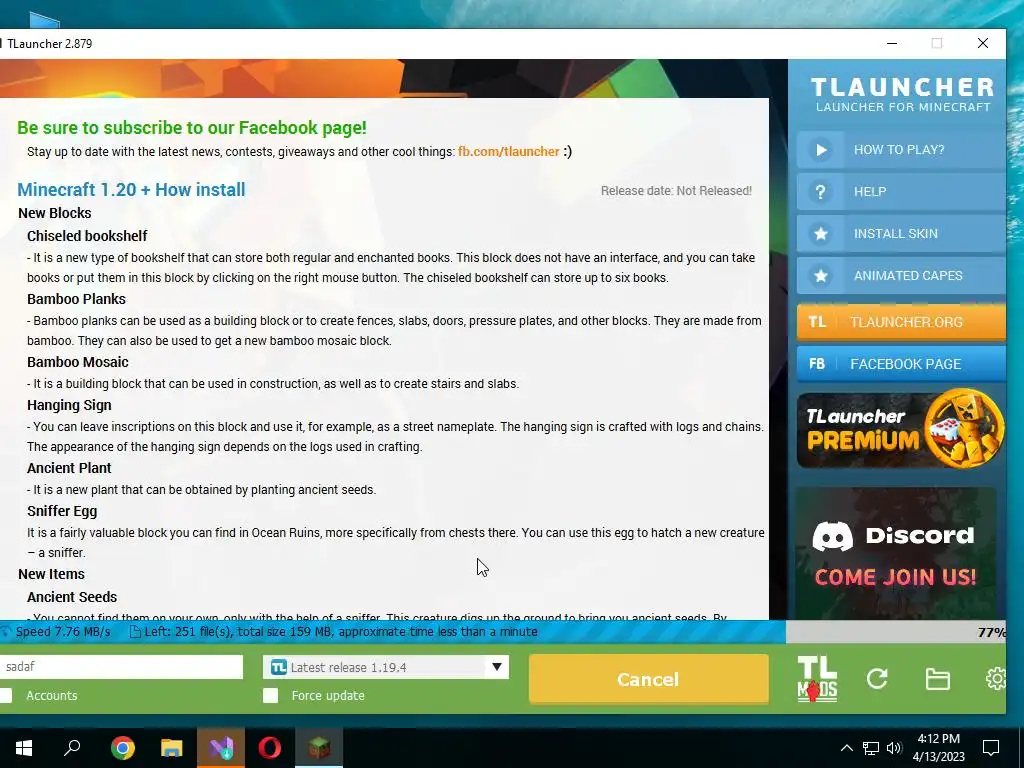Click the Speed 7.76 MB/s status text
Screen dimensions: 1024x768
(63, 632)
